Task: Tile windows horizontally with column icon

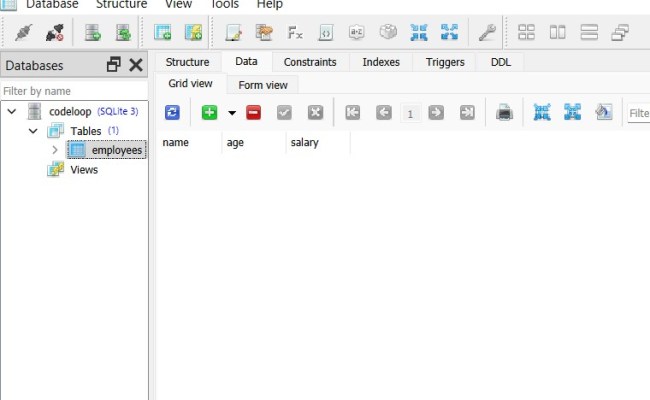Action: [558, 32]
